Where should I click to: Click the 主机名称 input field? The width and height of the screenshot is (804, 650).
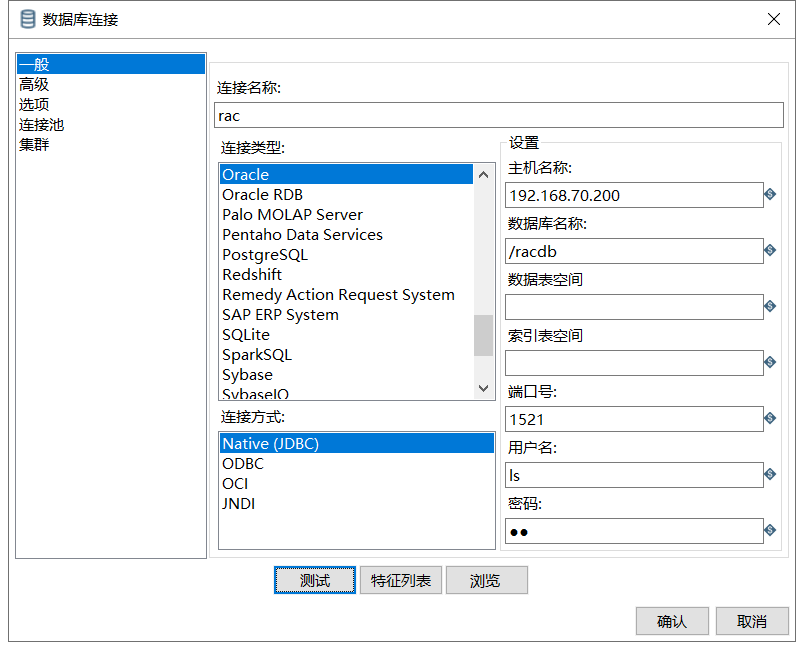pos(634,195)
